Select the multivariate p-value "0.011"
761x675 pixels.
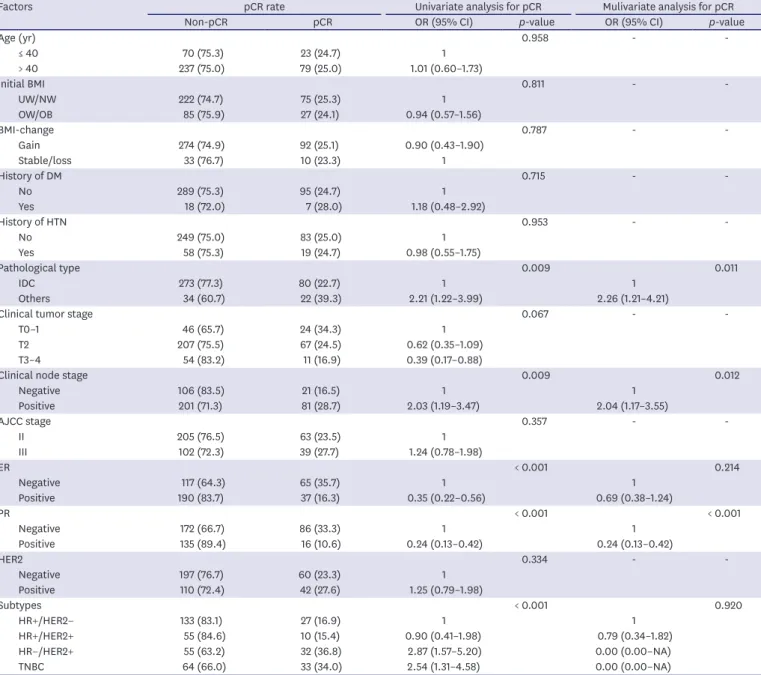[x=726, y=268]
